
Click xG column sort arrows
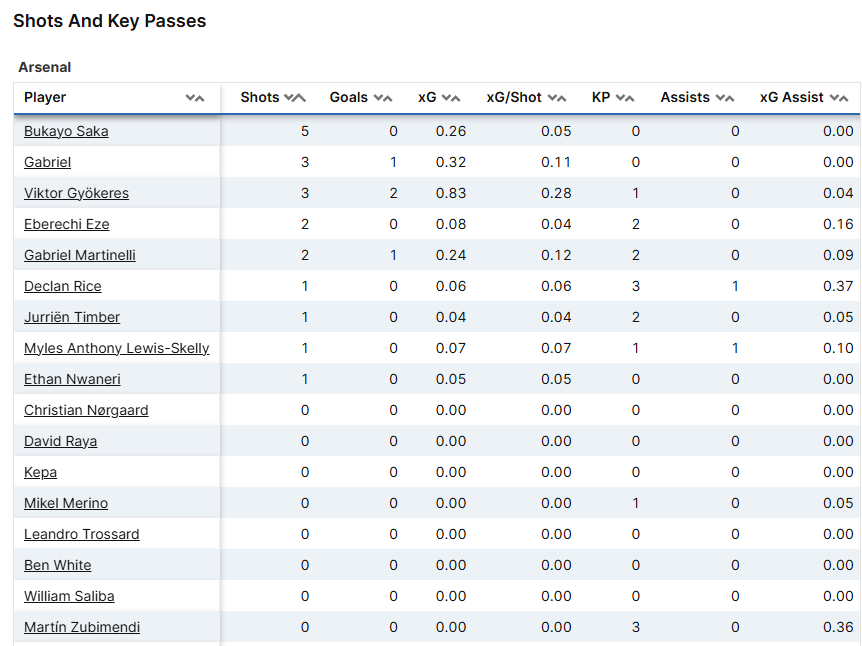click(x=451, y=98)
